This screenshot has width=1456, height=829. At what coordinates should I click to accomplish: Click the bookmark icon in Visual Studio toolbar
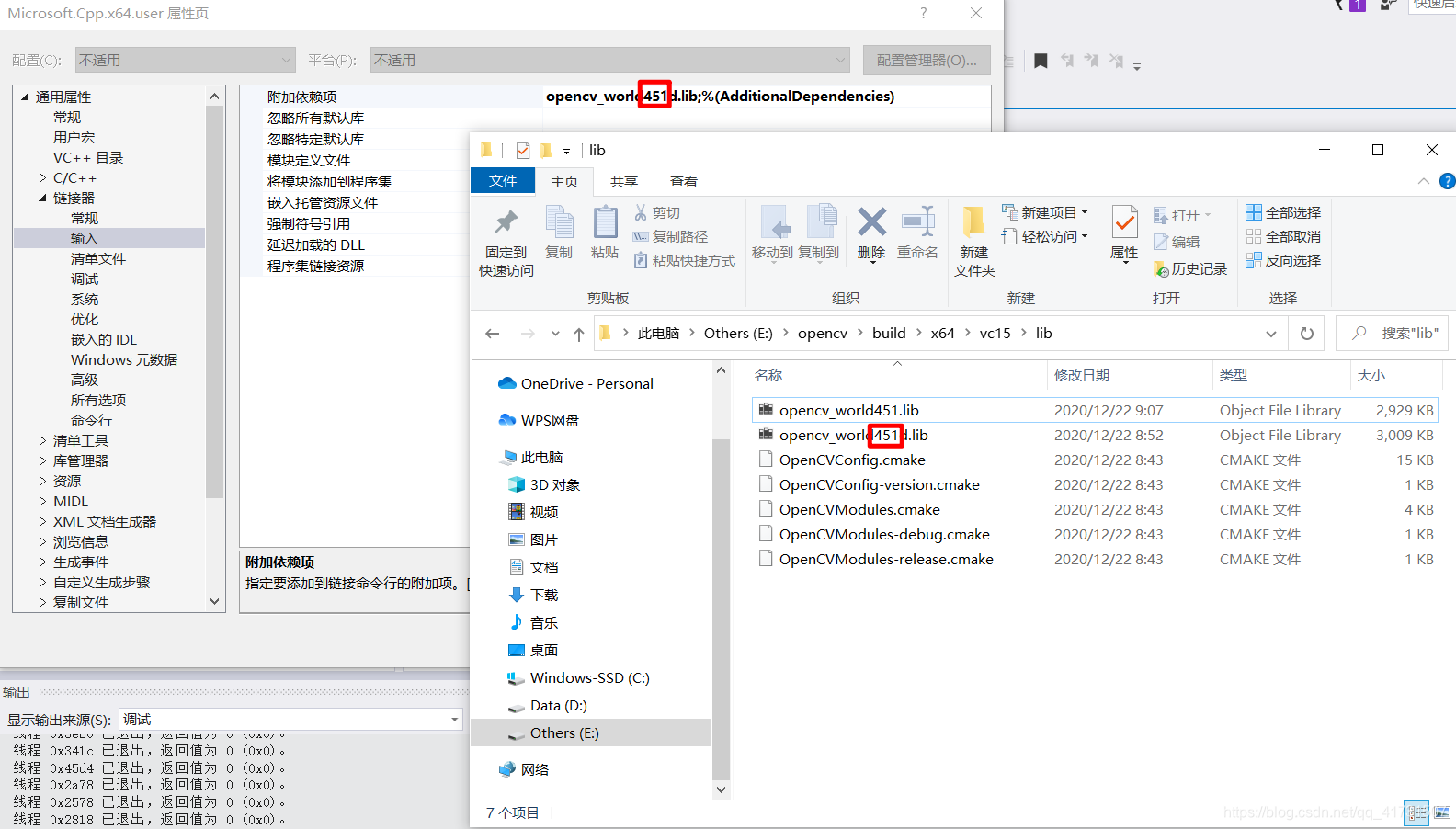(x=1041, y=61)
